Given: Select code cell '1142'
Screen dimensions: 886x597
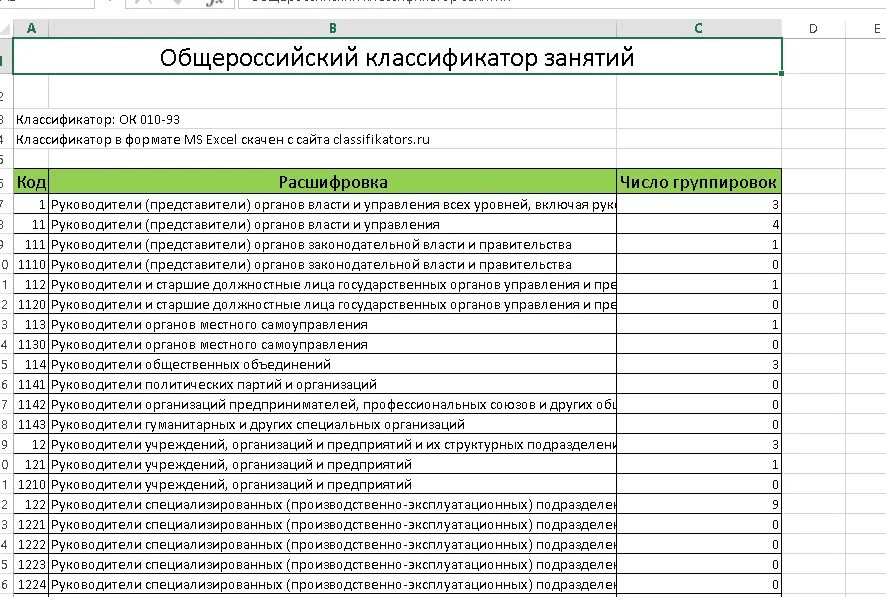Looking at the screenshot, I should tap(31, 404).
